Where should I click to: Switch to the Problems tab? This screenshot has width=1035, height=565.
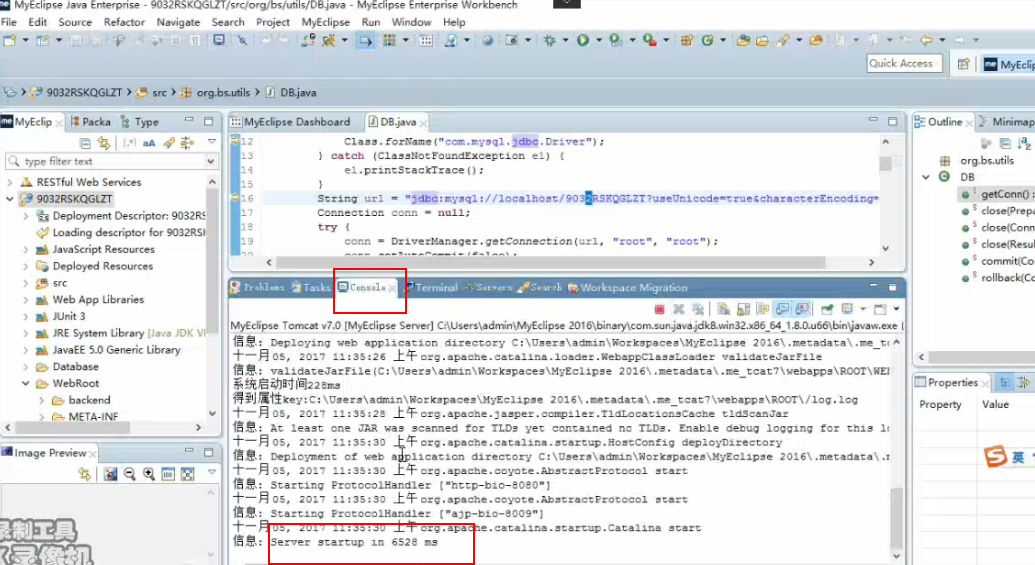257,288
